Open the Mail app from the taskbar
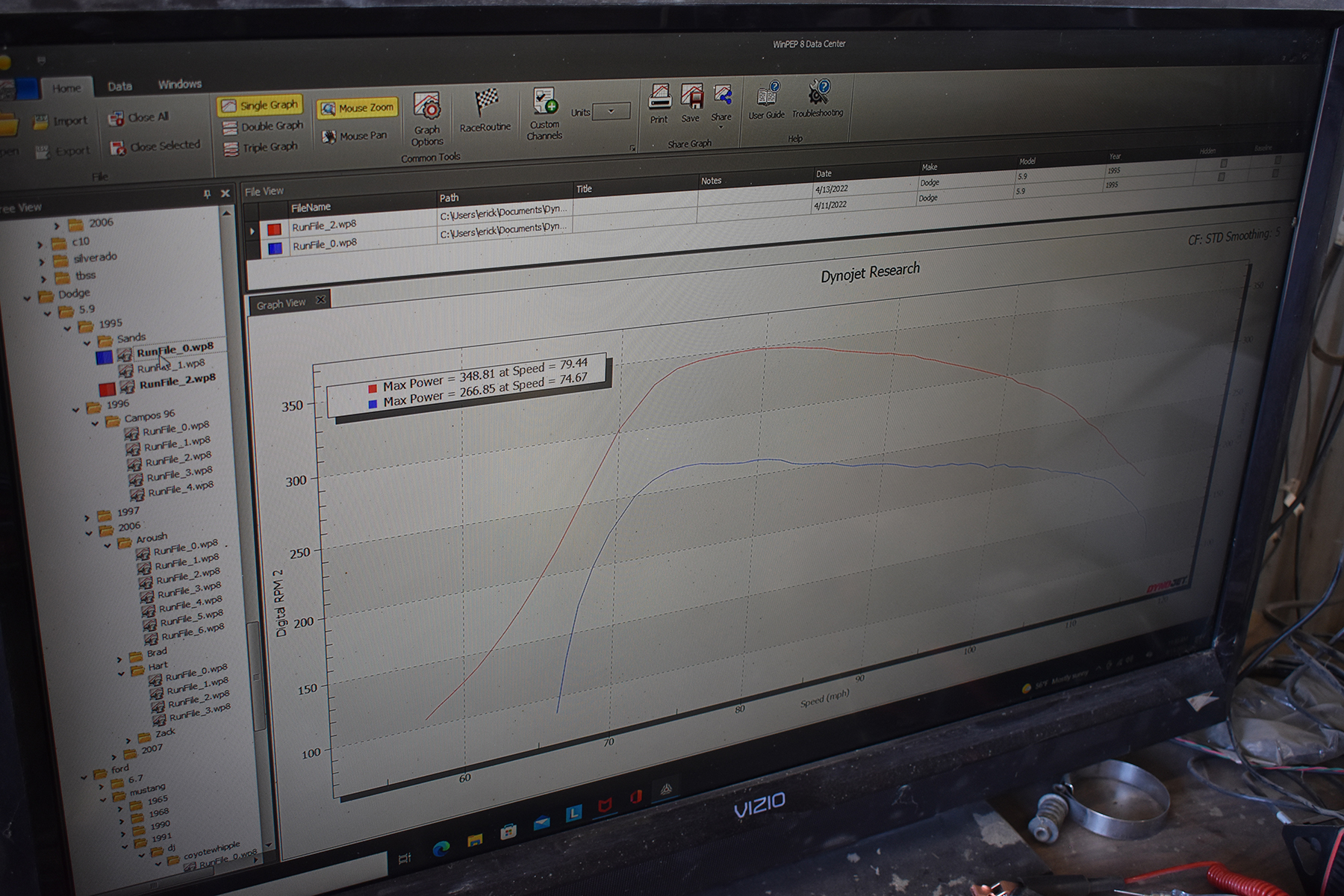Screen dimensions: 1344x896 pyautogui.click(x=541, y=823)
